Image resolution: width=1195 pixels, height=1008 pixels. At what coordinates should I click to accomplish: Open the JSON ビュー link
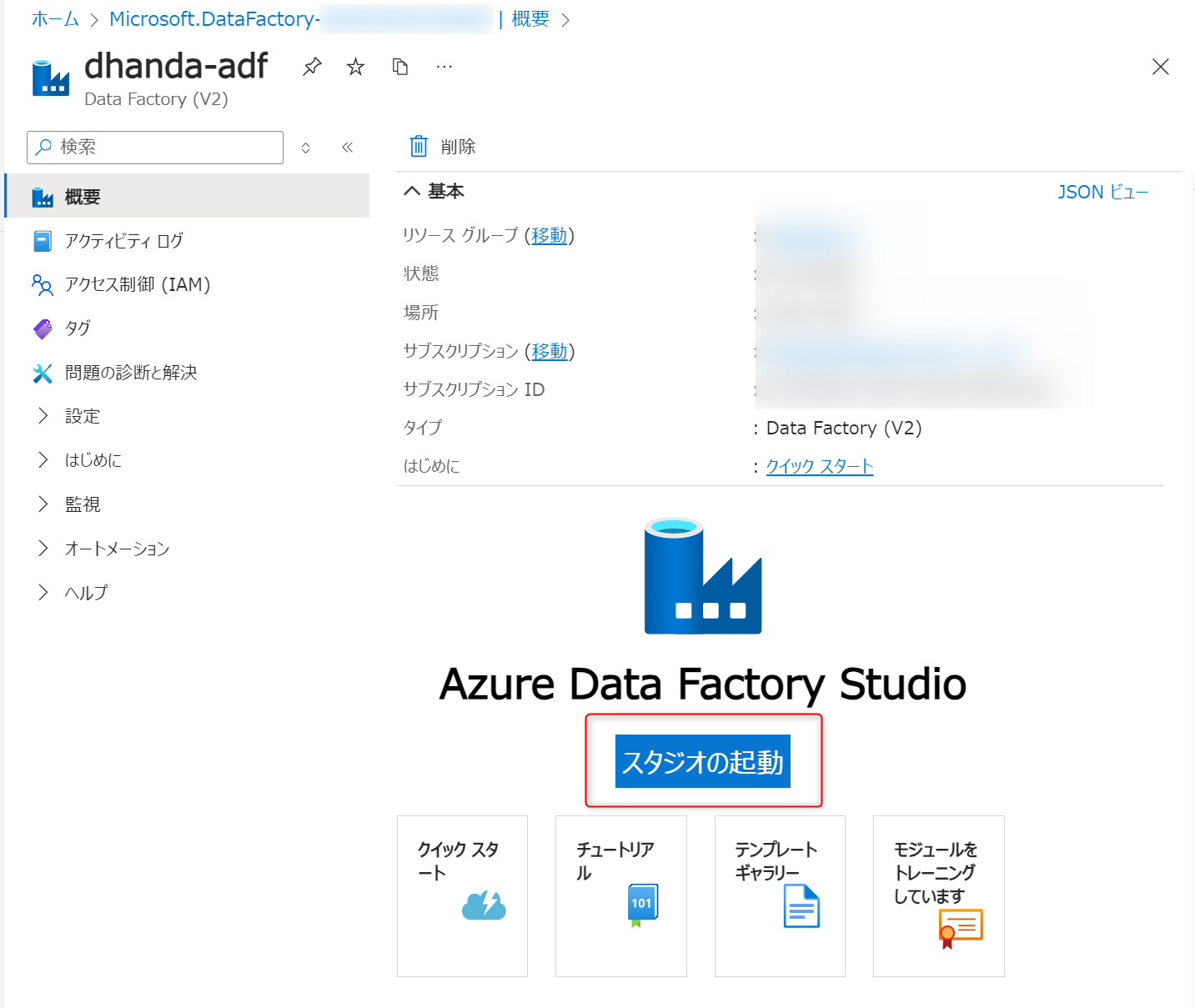1102,193
